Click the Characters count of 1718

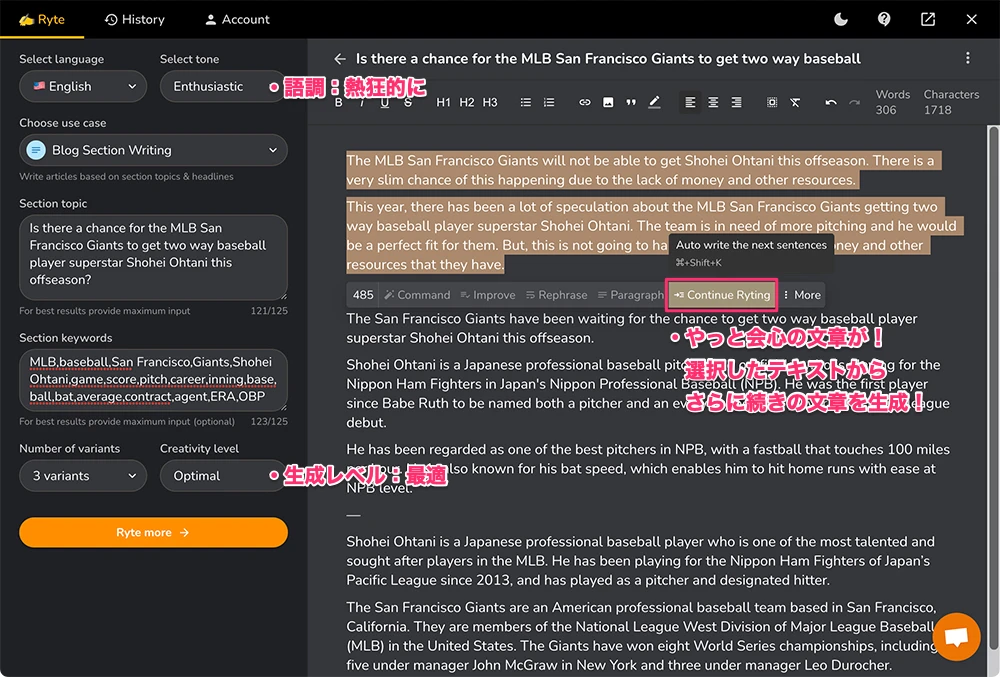pos(951,102)
